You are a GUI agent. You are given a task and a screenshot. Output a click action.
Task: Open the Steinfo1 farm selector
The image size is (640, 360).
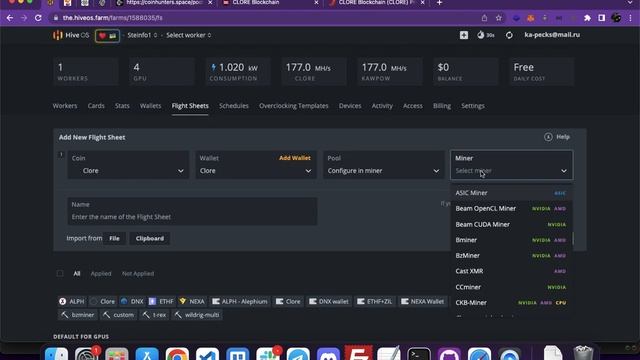click(142, 35)
